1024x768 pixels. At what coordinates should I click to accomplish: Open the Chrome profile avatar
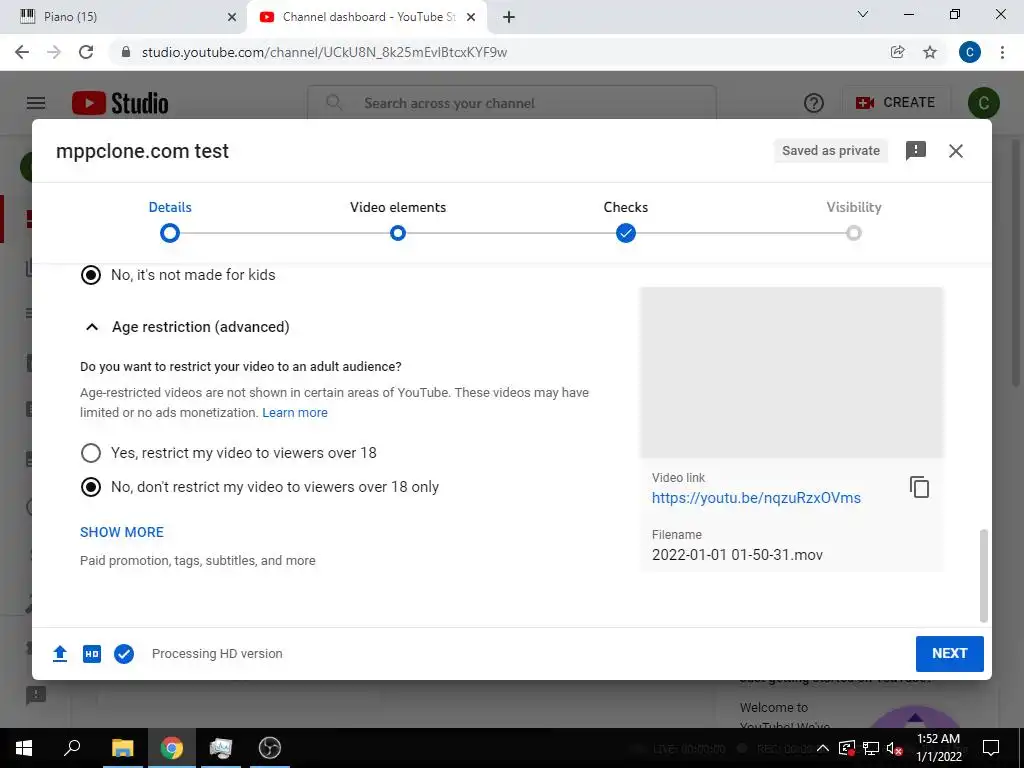[970, 52]
